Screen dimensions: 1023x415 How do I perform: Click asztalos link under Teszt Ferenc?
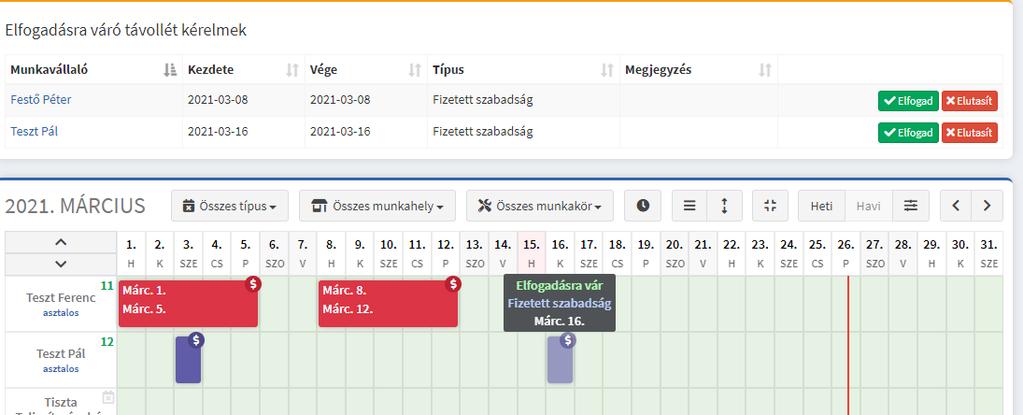[x=61, y=313]
